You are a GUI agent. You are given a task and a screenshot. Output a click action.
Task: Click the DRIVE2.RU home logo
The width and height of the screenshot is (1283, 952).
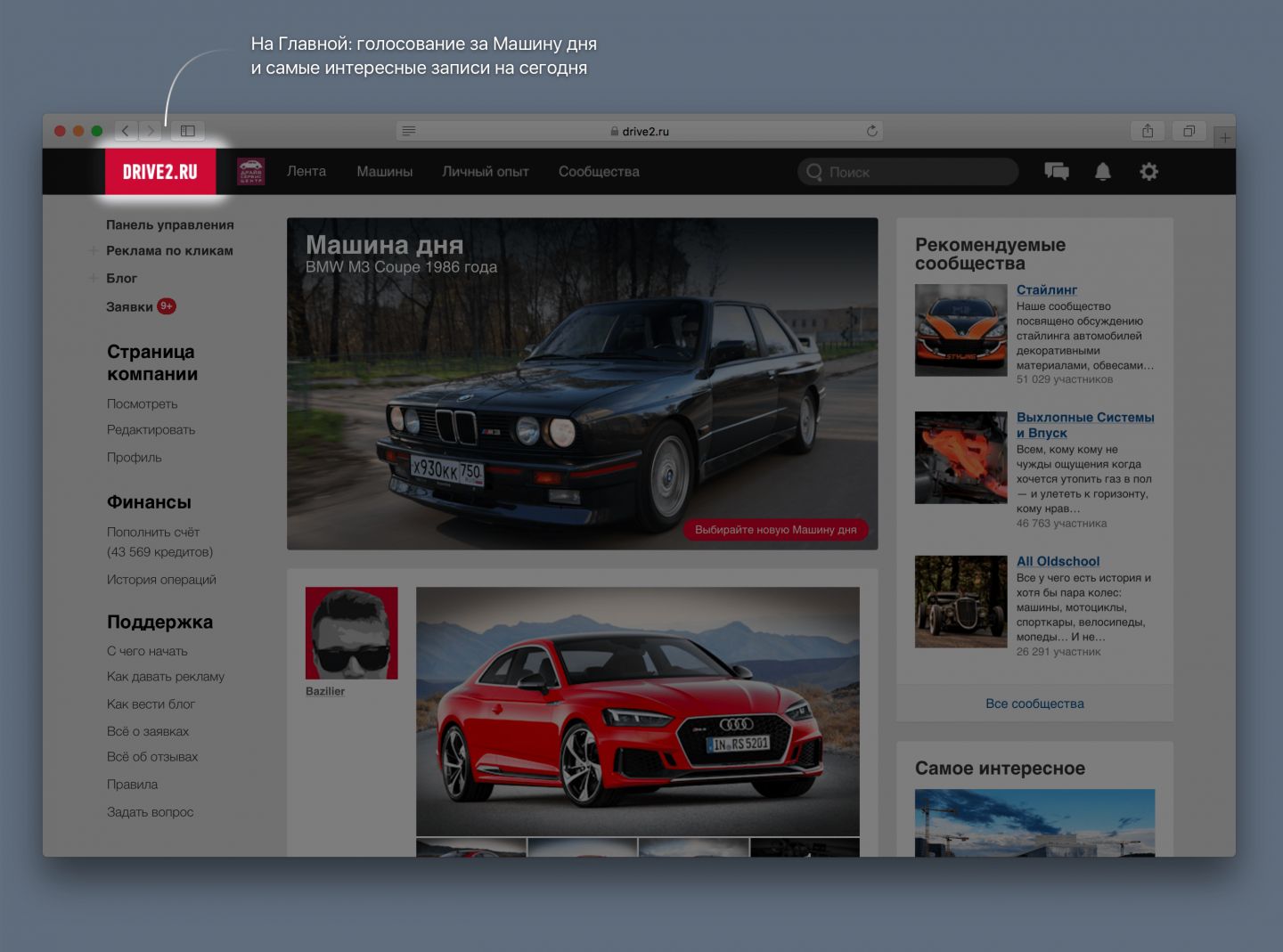tap(160, 172)
